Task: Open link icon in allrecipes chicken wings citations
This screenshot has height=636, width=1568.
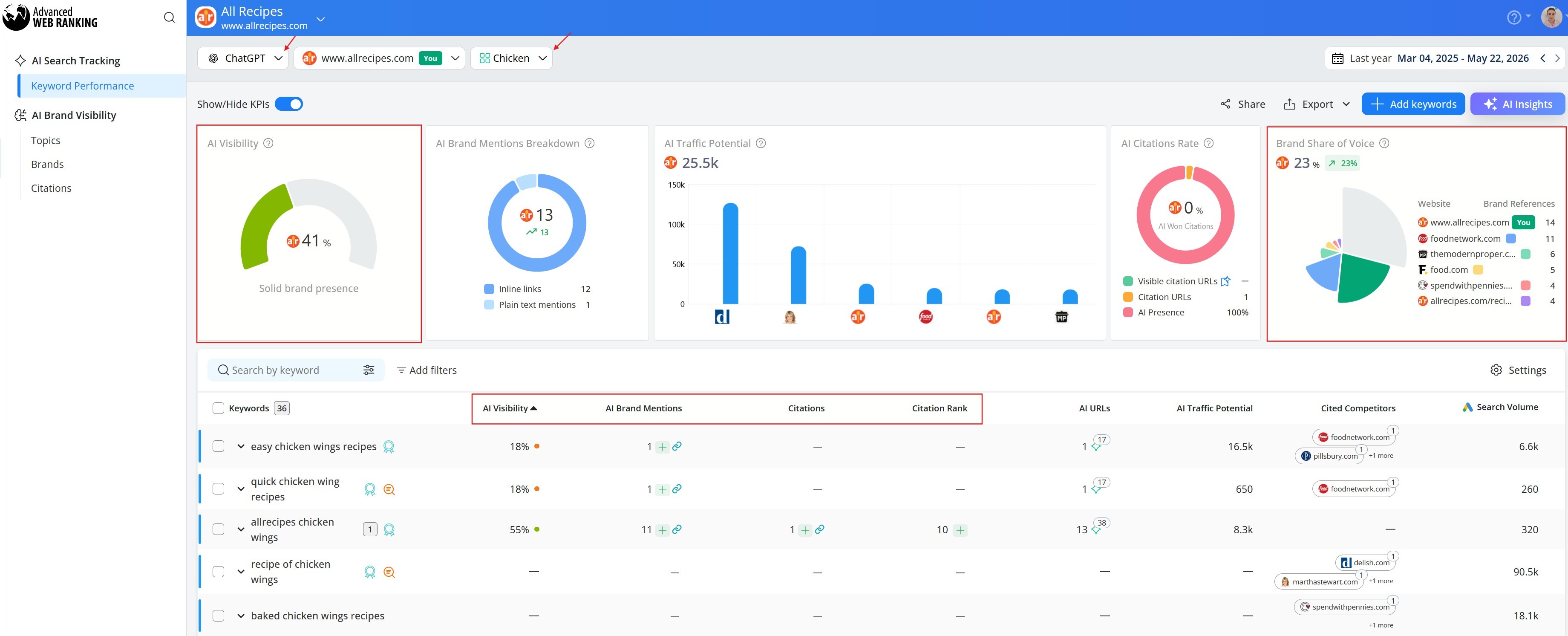Action: 819,529
